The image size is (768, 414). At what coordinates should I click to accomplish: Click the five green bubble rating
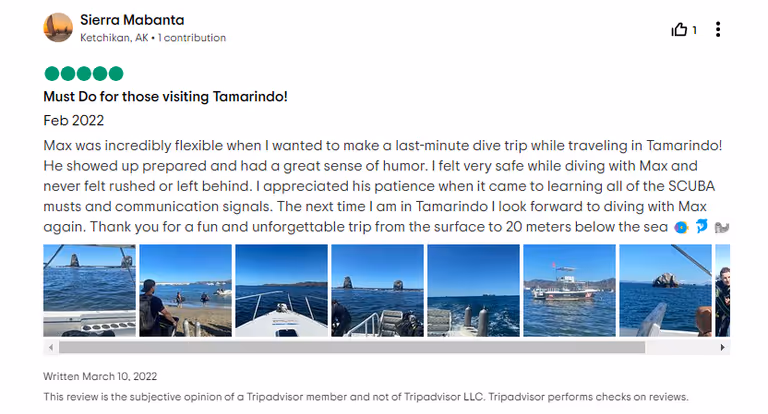83,73
